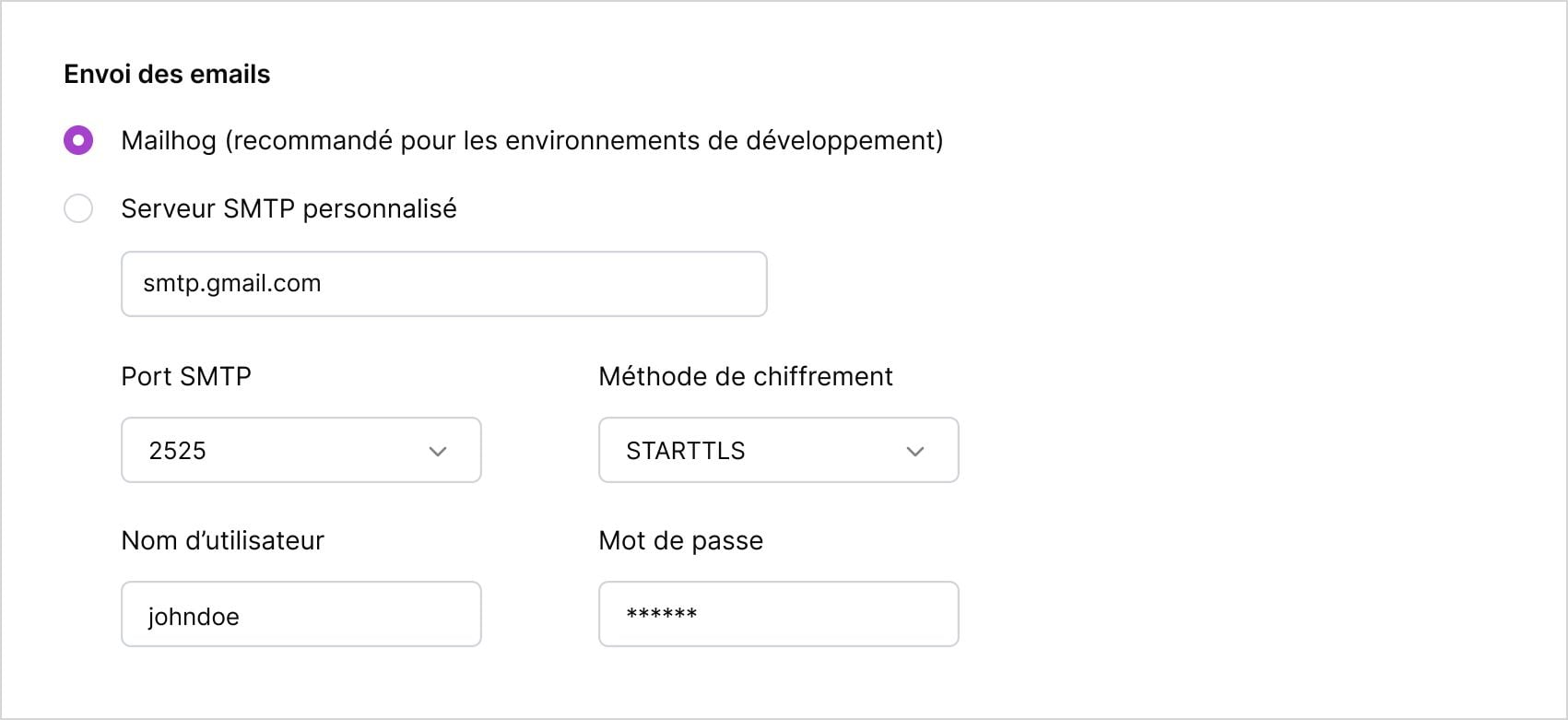Focus the Nom d'utilisateur input field

pyautogui.click(x=301, y=614)
